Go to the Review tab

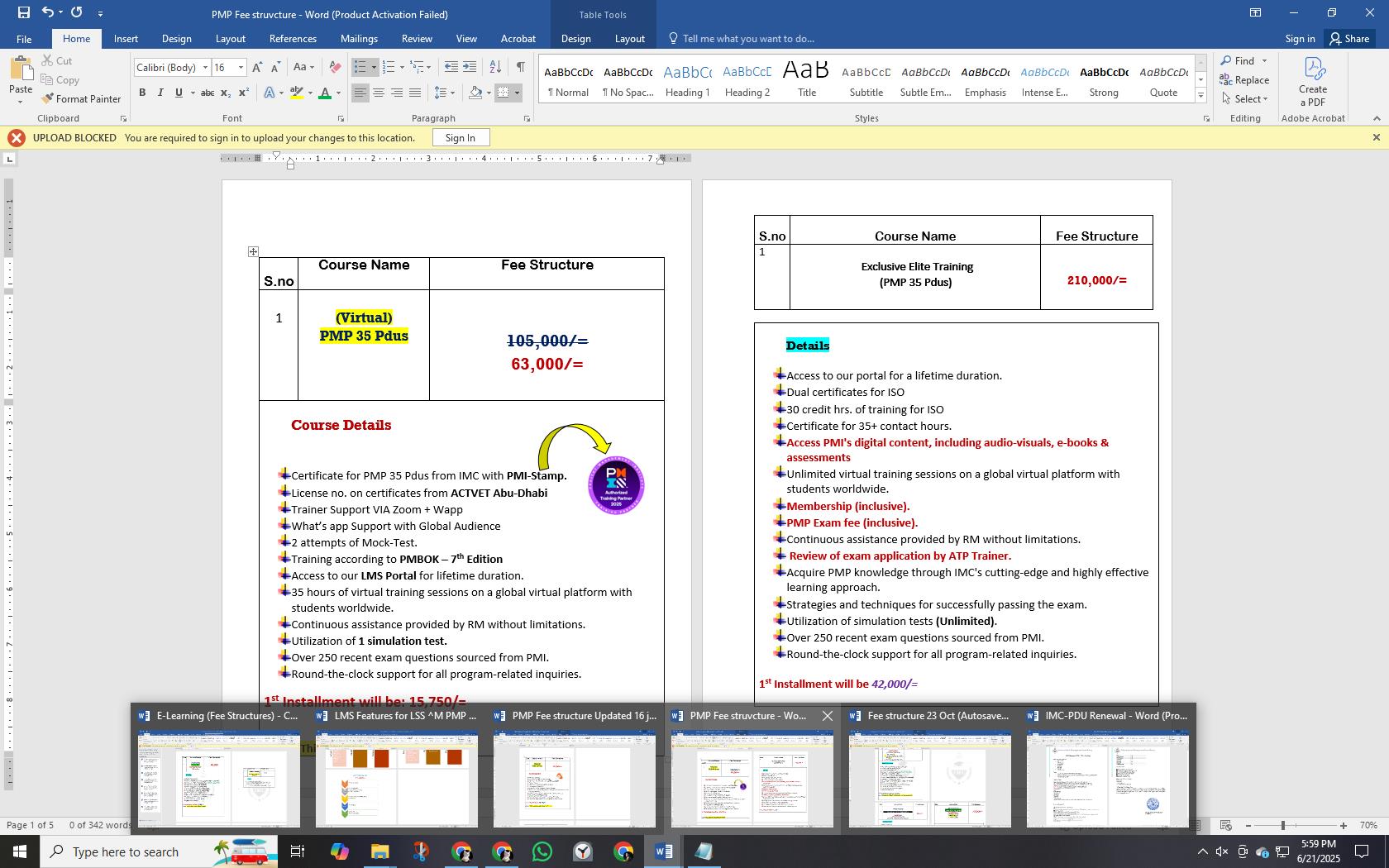(x=417, y=39)
